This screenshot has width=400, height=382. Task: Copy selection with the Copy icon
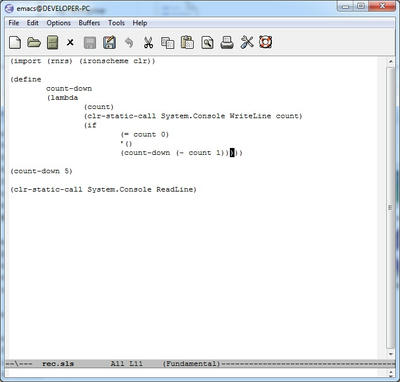coord(168,43)
